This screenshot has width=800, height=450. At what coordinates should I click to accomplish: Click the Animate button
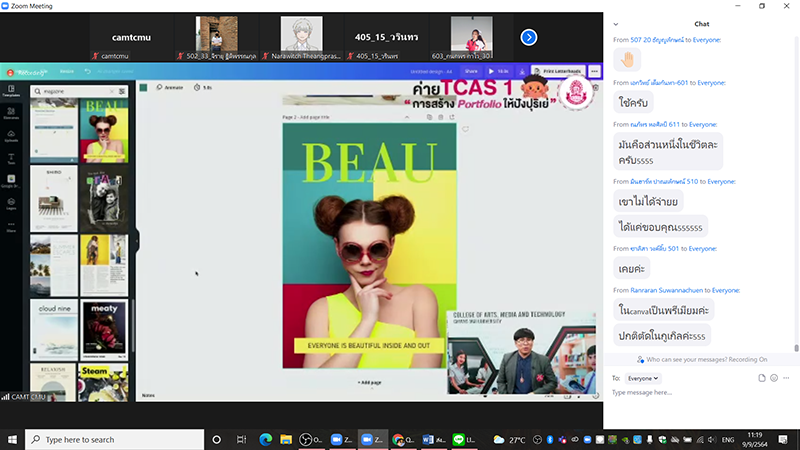click(170, 87)
